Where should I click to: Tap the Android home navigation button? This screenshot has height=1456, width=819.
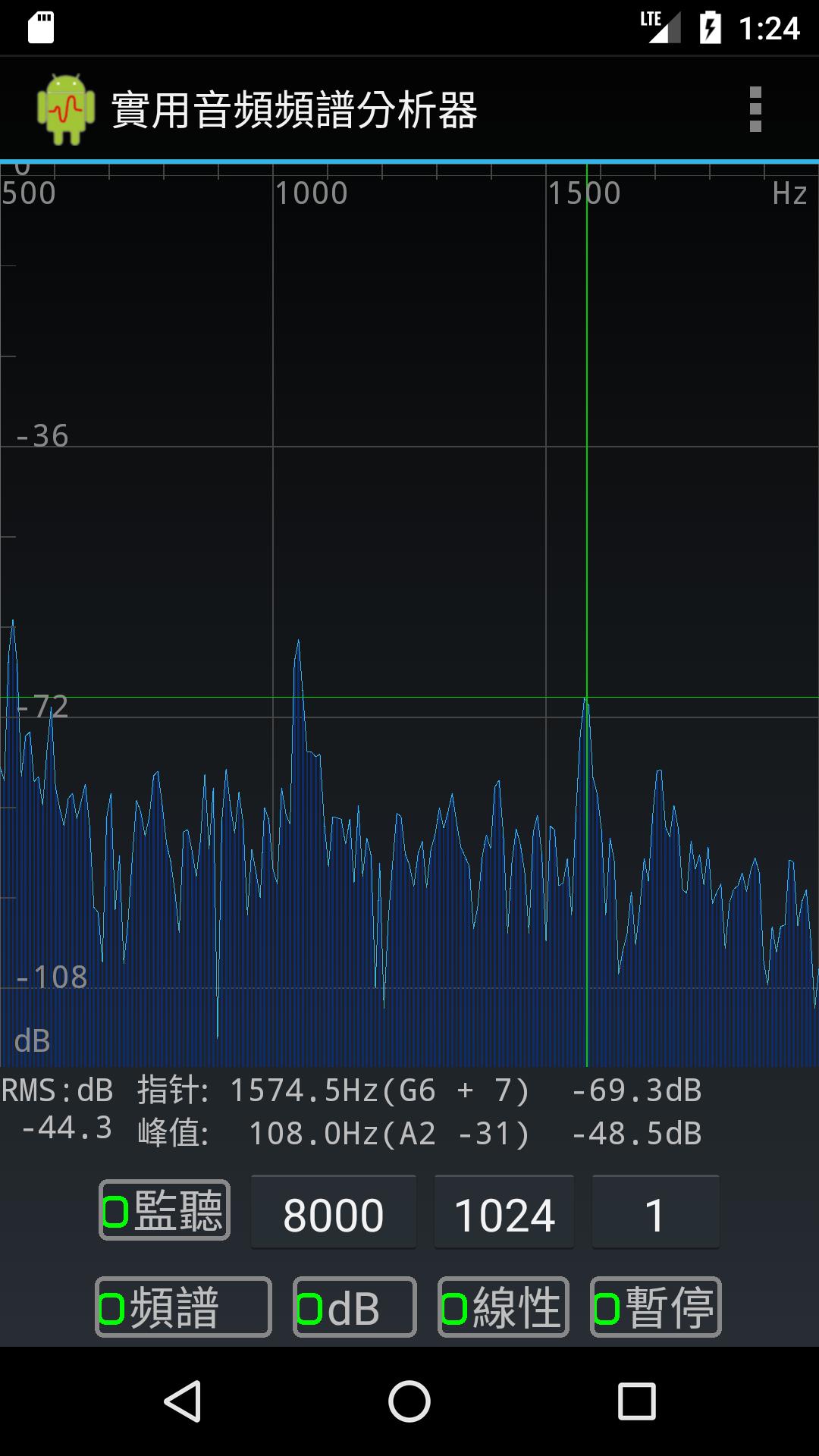click(x=409, y=1401)
